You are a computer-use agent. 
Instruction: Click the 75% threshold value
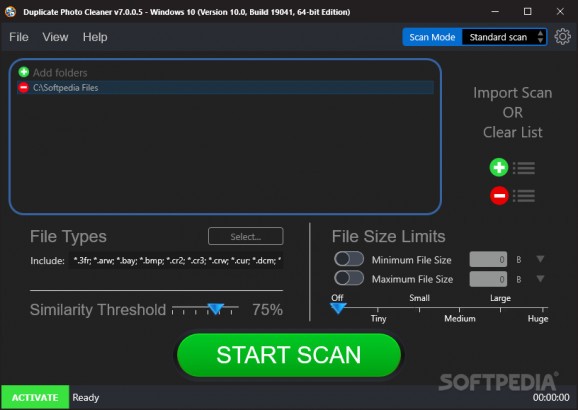point(267,309)
